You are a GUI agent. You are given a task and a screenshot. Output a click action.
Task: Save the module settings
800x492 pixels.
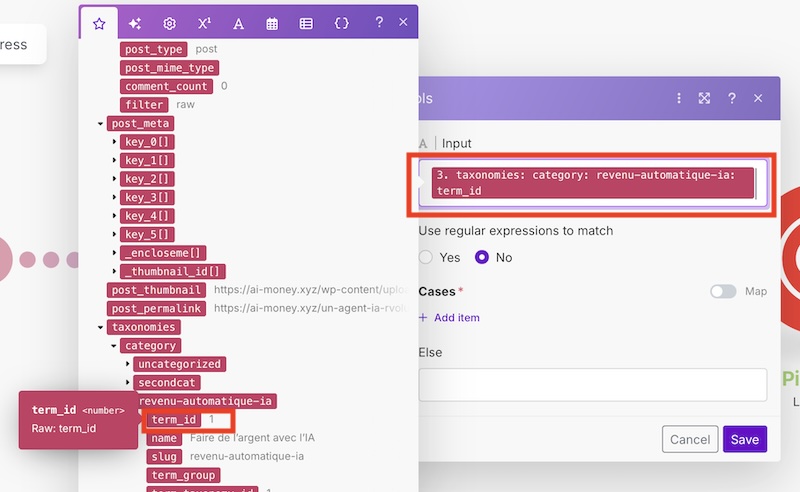point(744,439)
